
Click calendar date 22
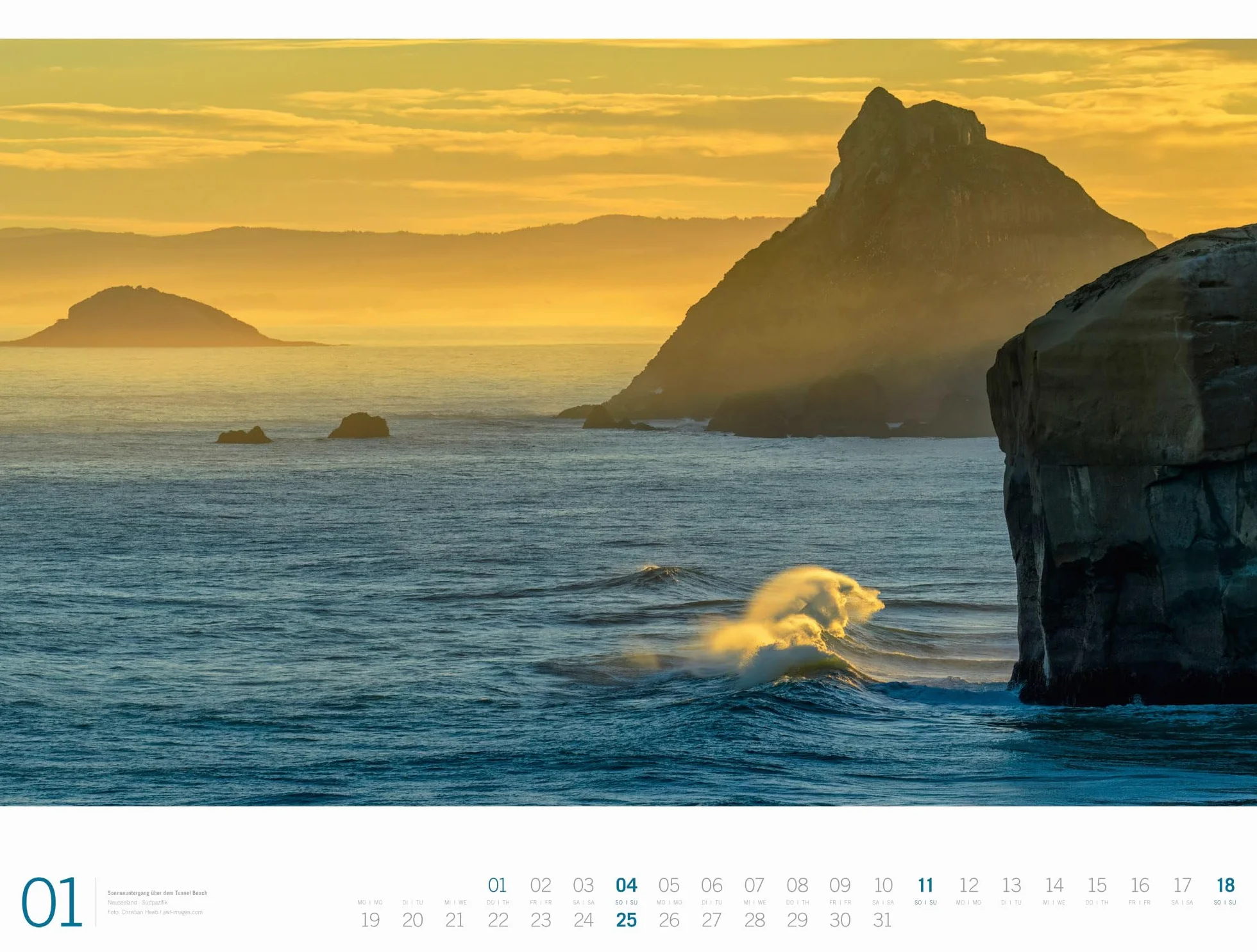pos(498,920)
